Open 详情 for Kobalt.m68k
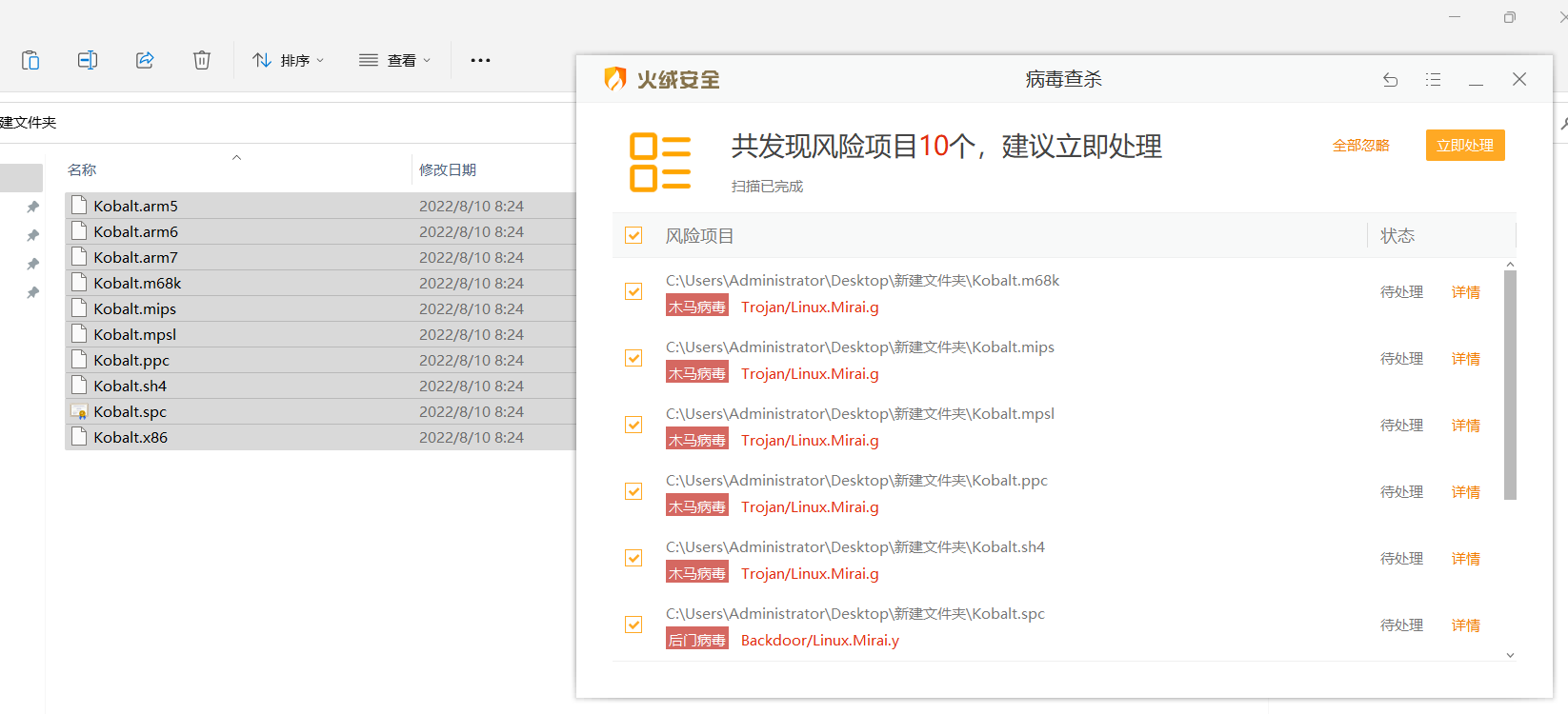 click(x=1465, y=292)
